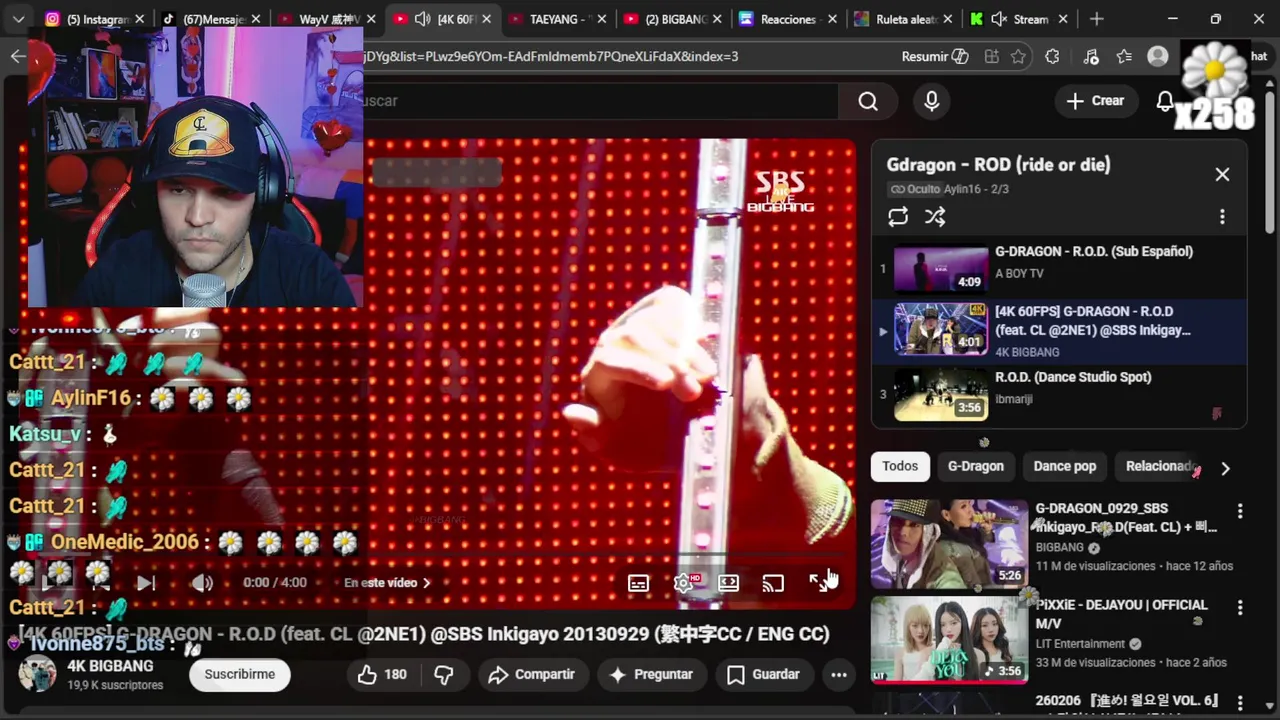The height and width of the screenshot is (720, 1280).
Task: Open the Crear create menu
Action: tap(1095, 101)
